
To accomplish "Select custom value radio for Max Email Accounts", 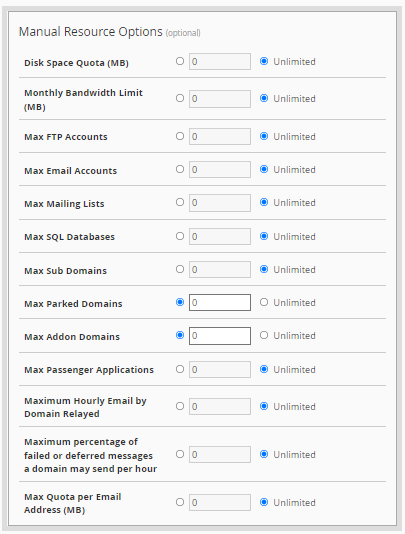I will 180,169.
